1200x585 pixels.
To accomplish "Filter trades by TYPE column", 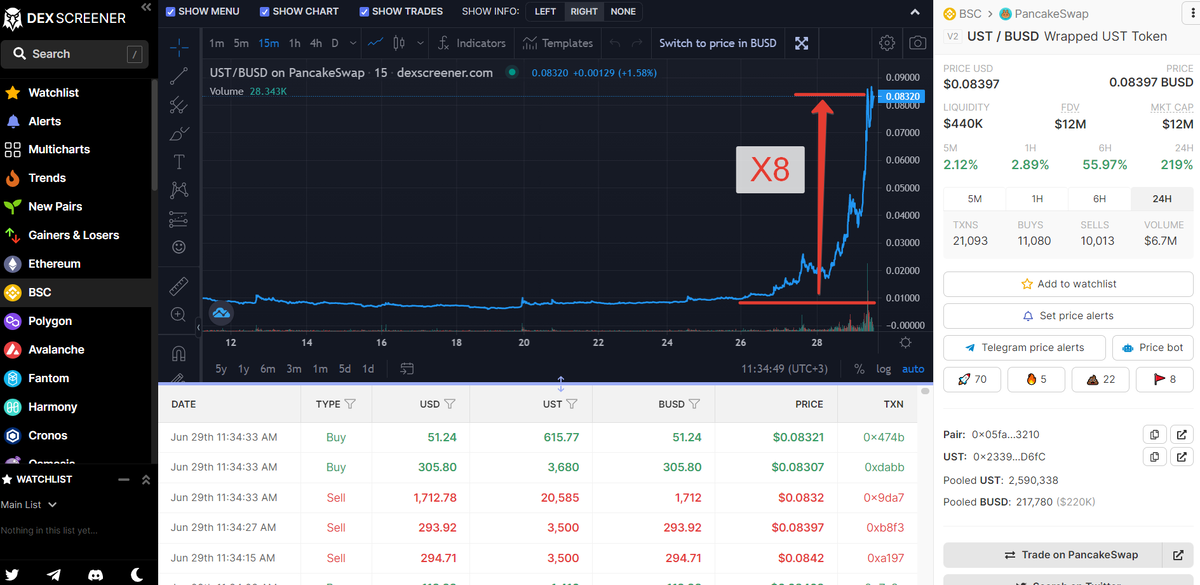I will tap(350, 404).
